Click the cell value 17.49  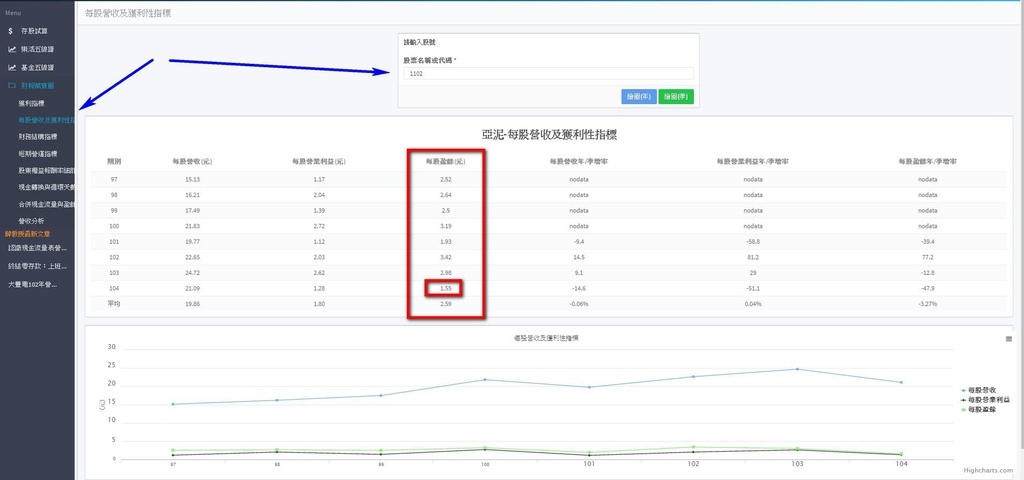(x=192, y=210)
